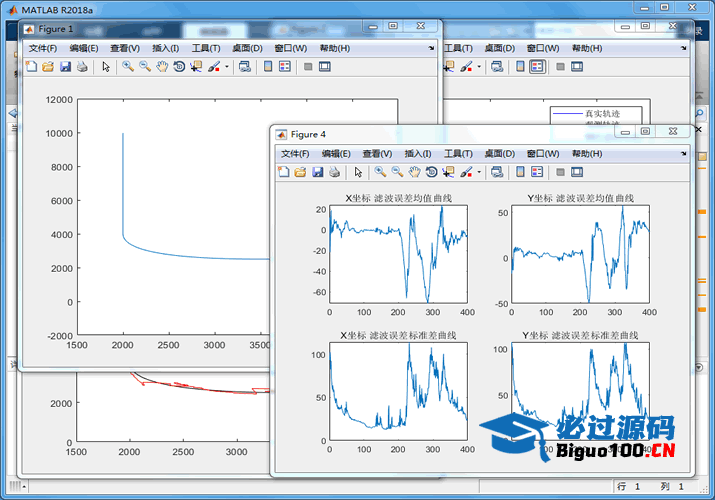Click Print Figure icon in Figure 1 toolbar
The height and width of the screenshot is (500, 715).
click(x=82, y=66)
